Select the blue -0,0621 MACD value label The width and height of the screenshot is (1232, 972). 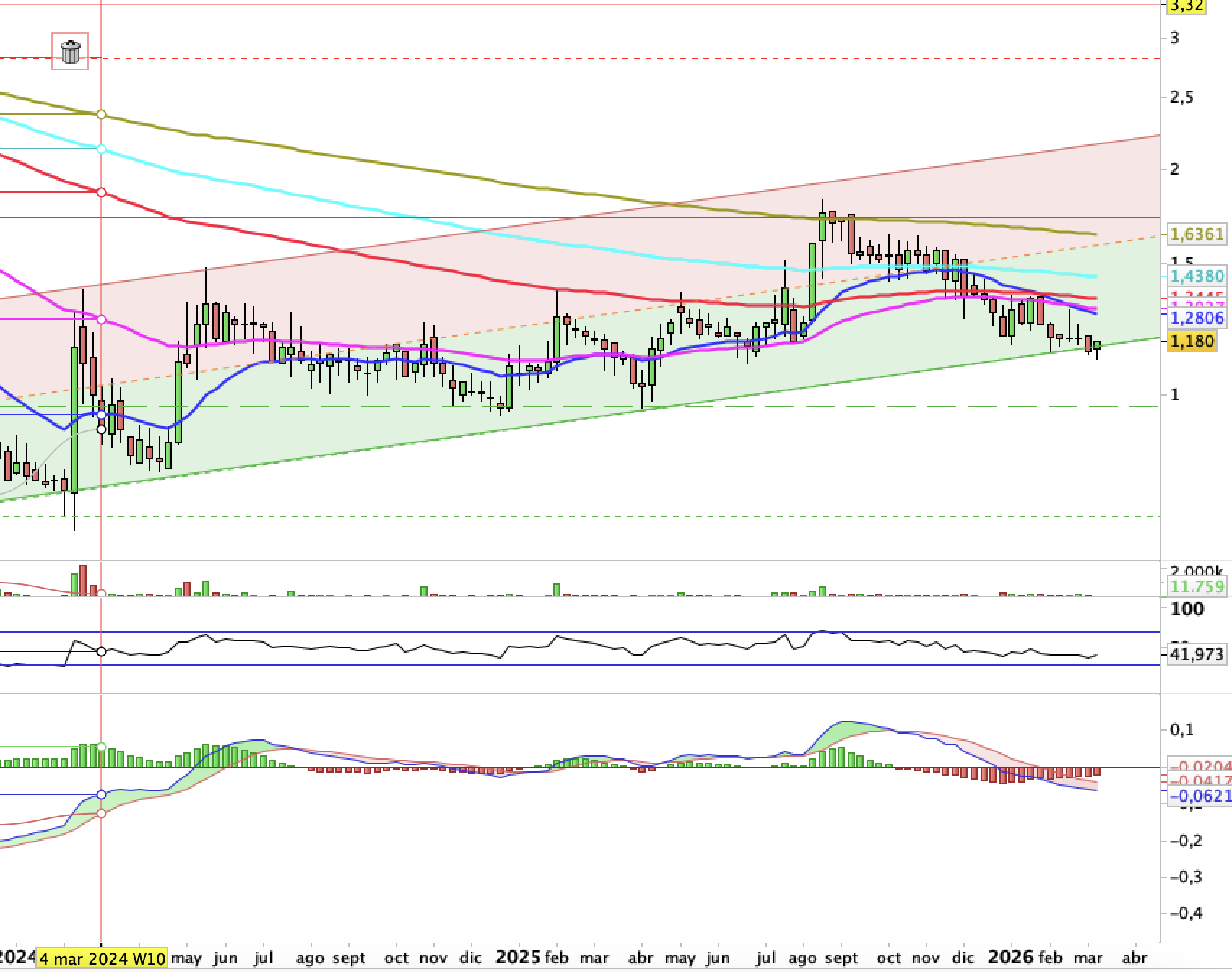point(1199,796)
